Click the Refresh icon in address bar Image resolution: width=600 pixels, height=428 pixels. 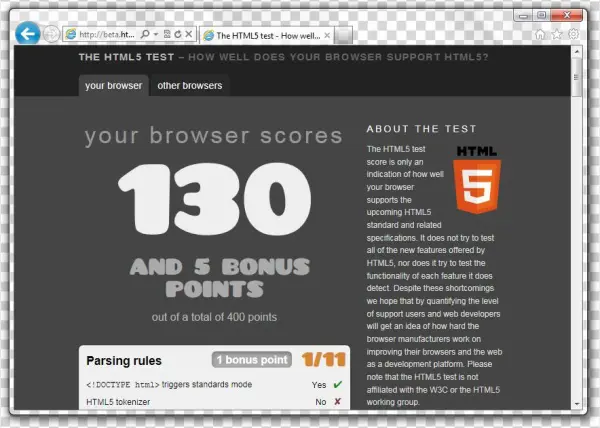click(x=177, y=34)
